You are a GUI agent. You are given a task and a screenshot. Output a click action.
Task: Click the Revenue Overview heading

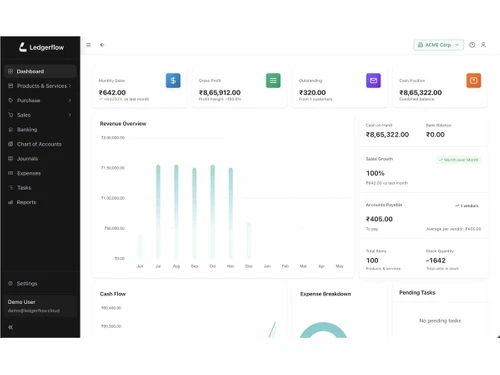tap(123, 124)
